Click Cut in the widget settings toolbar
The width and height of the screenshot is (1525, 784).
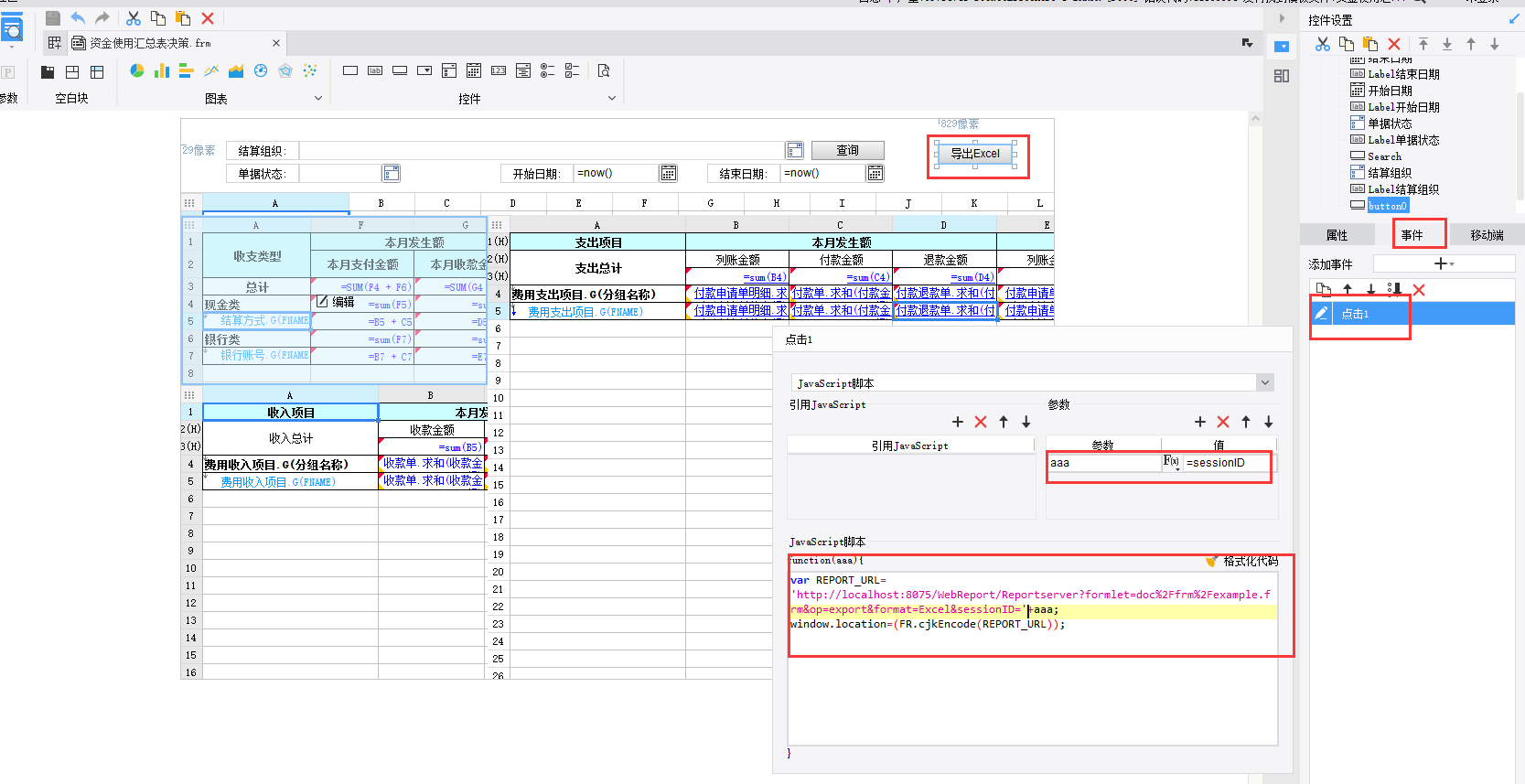point(1323,44)
